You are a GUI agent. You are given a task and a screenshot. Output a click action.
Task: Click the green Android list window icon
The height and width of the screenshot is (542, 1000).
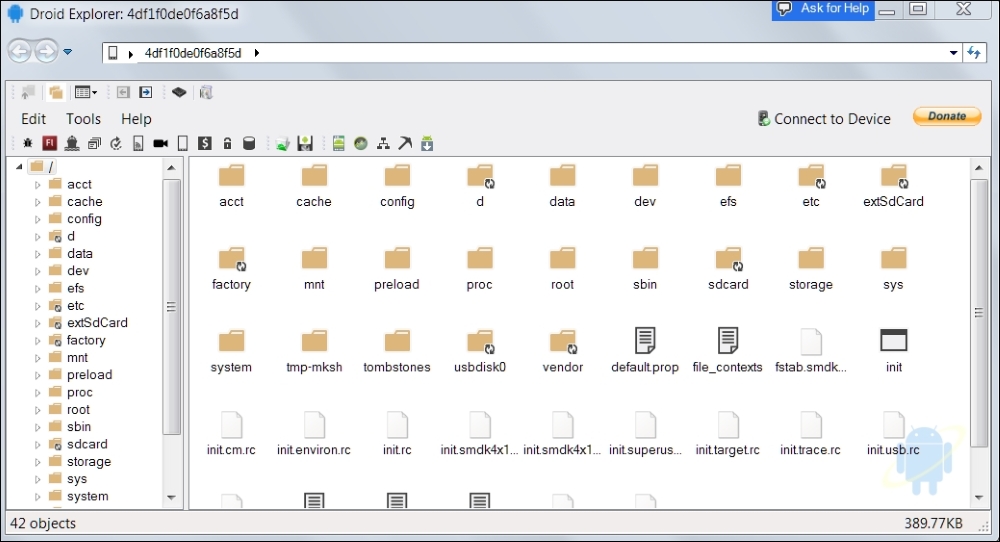tap(339, 143)
